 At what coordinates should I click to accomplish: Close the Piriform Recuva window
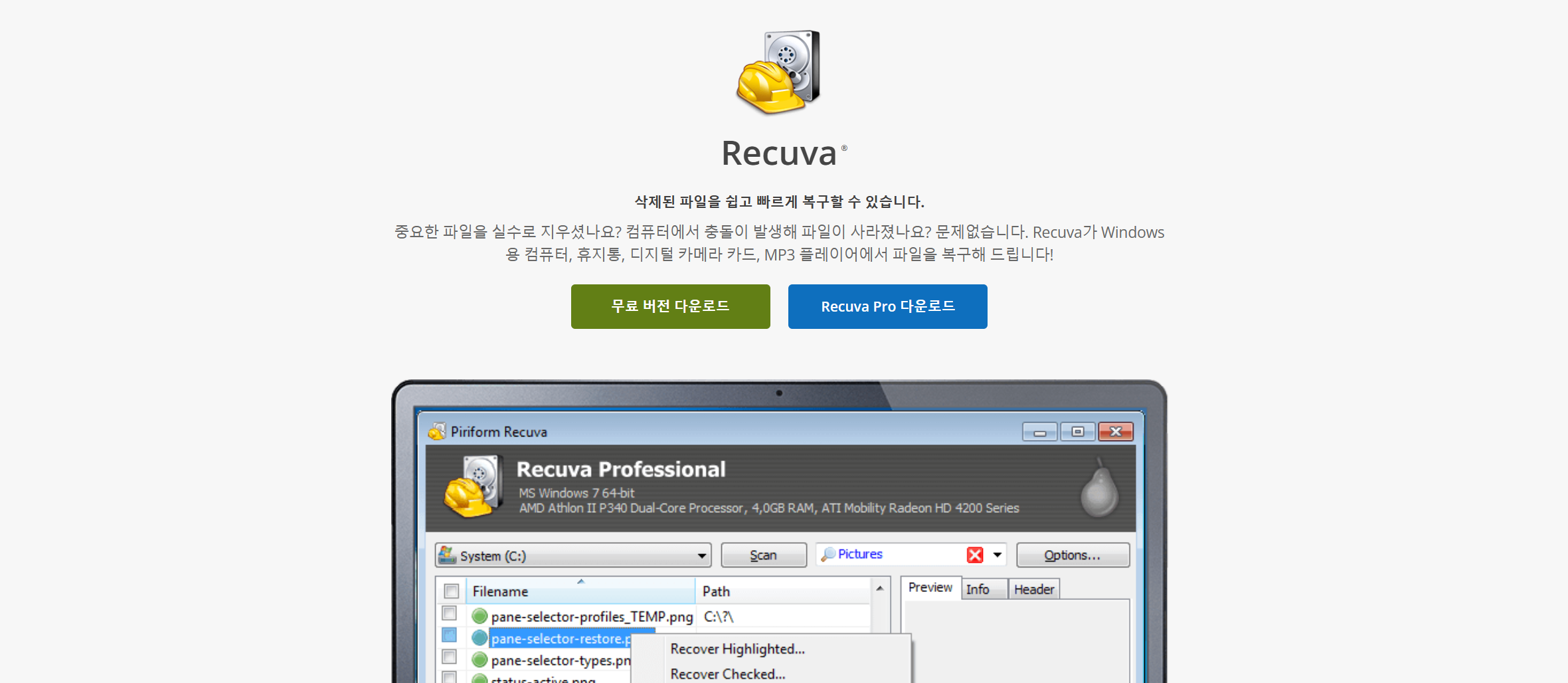(x=1116, y=433)
